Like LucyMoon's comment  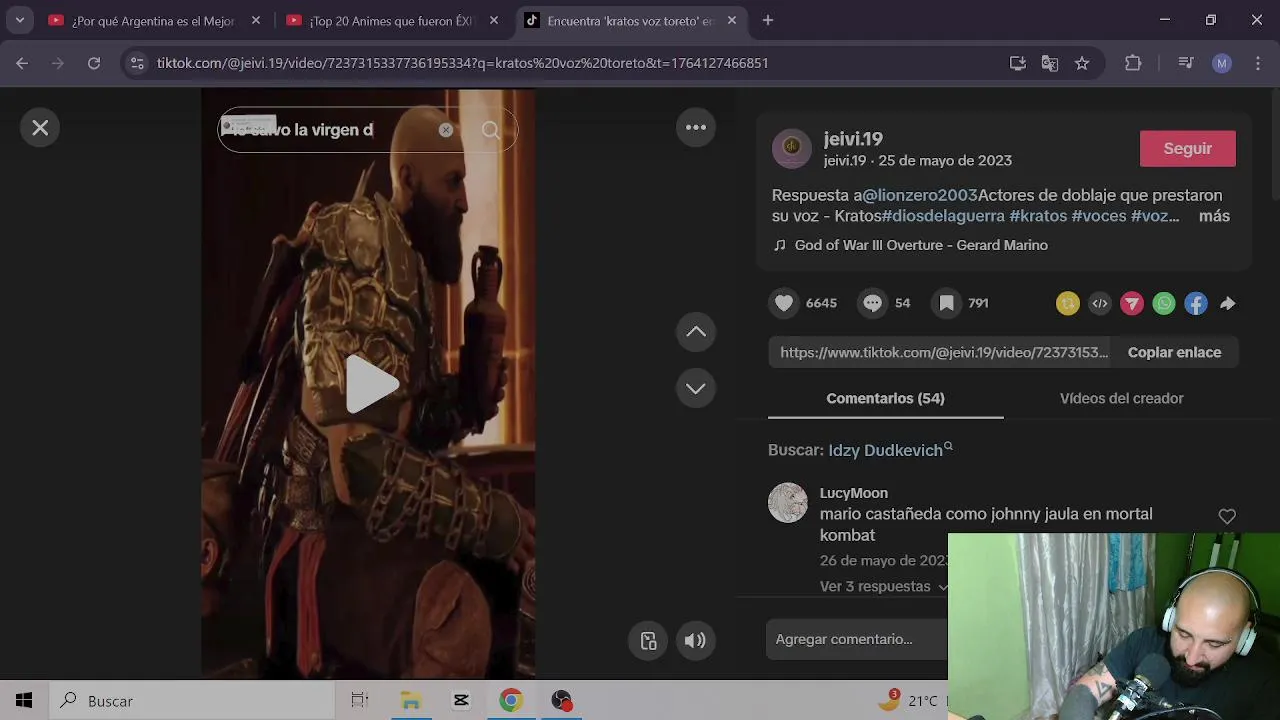pos(1227,516)
